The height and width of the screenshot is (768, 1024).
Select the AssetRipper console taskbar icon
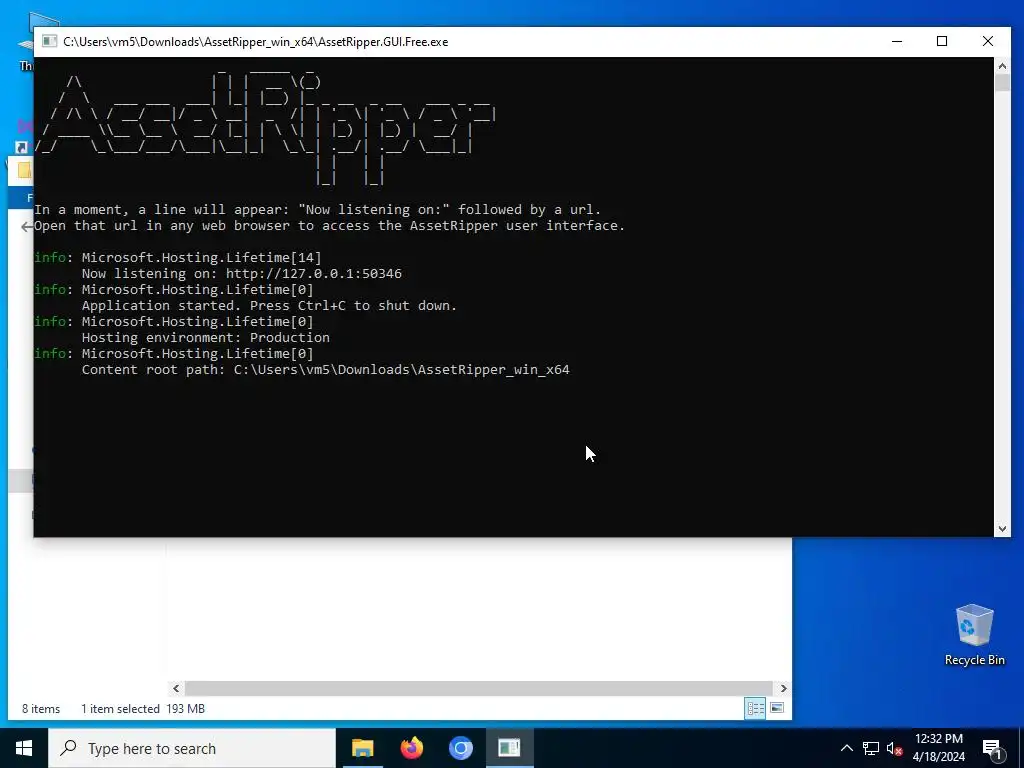(509, 748)
